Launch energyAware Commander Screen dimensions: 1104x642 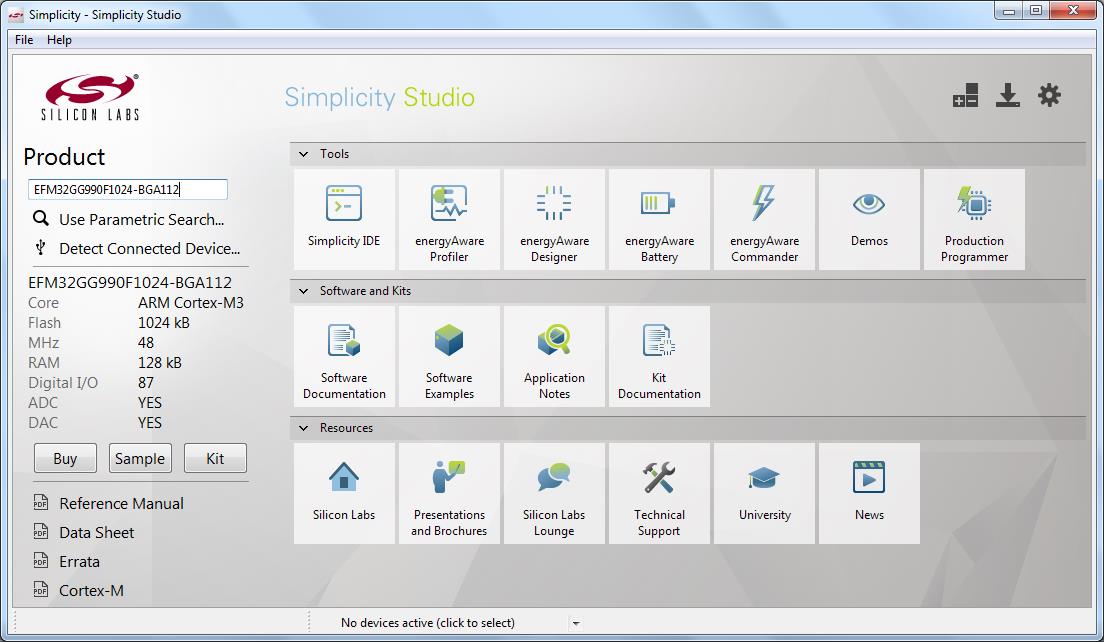[764, 218]
